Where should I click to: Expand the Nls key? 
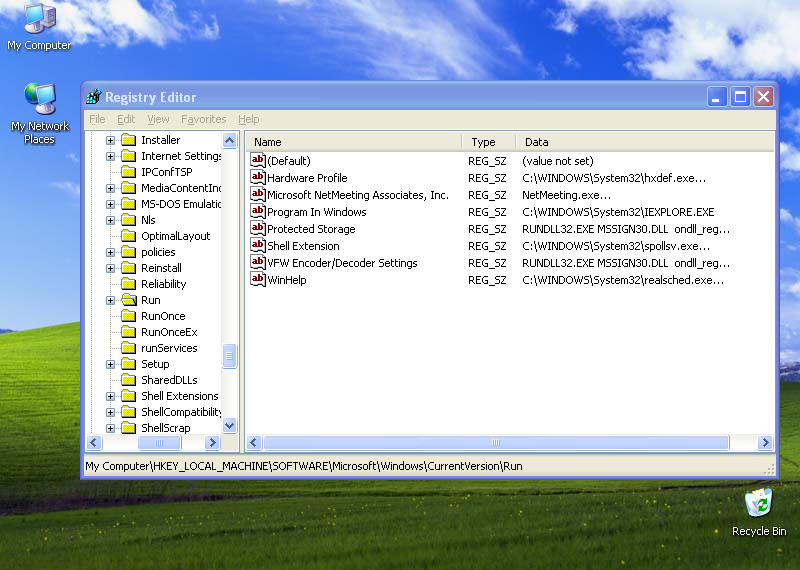click(110, 220)
